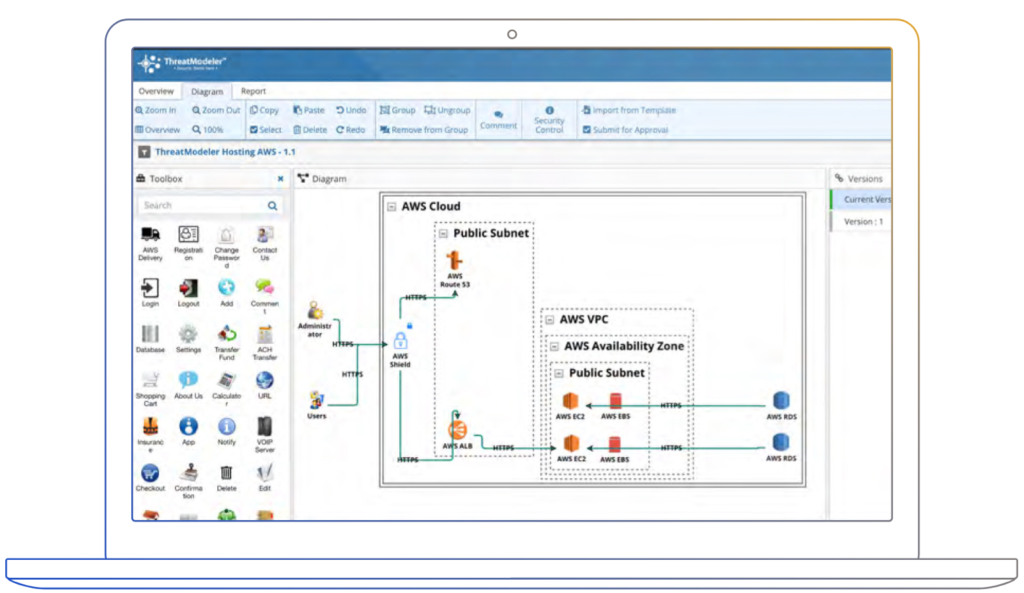Screen dimensions: 1024x593
Task: Click the AWS ALB node in diagram
Action: click(x=457, y=430)
